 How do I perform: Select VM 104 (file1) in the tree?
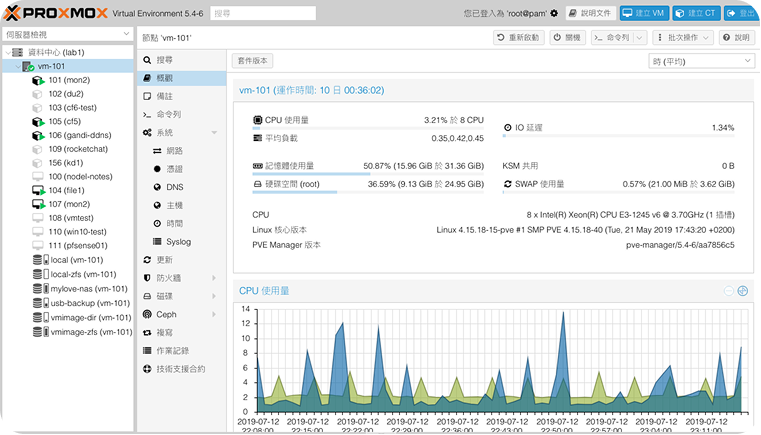pyautogui.click(x=68, y=190)
